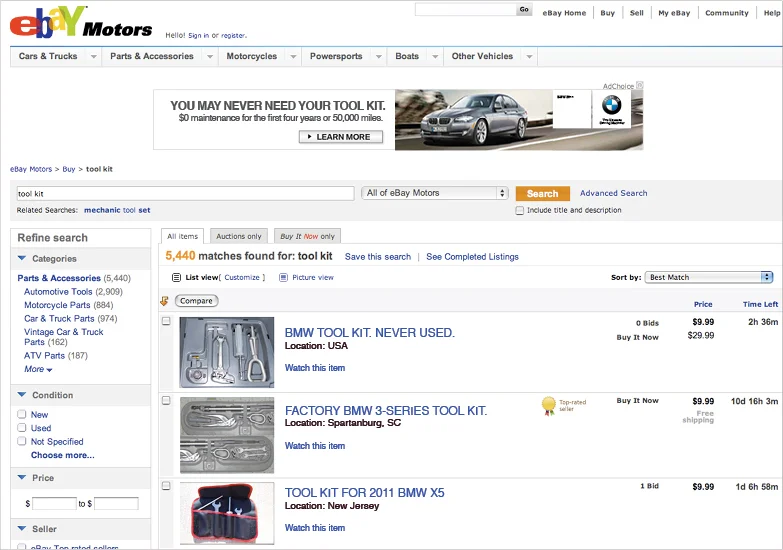Screen dimensions: 783x550
Task: Click Save this search link
Action: click(378, 257)
